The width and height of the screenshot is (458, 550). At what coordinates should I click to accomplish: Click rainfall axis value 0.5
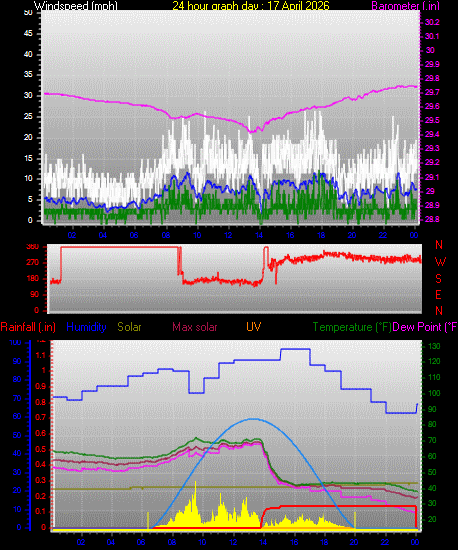point(41,450)
